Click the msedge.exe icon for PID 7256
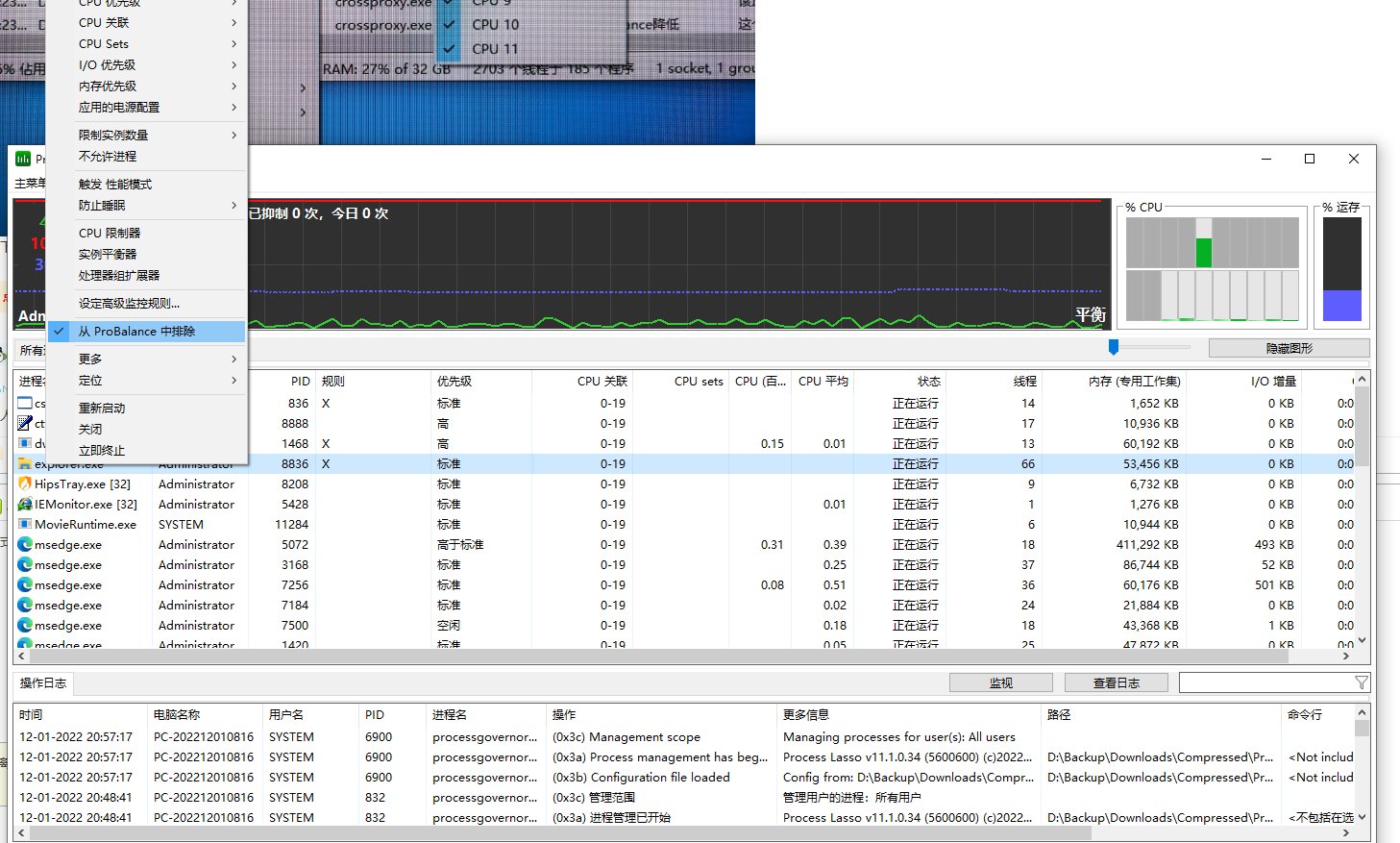The width and height of the screenshot is (1400, 843). click(x=25, y=584)
